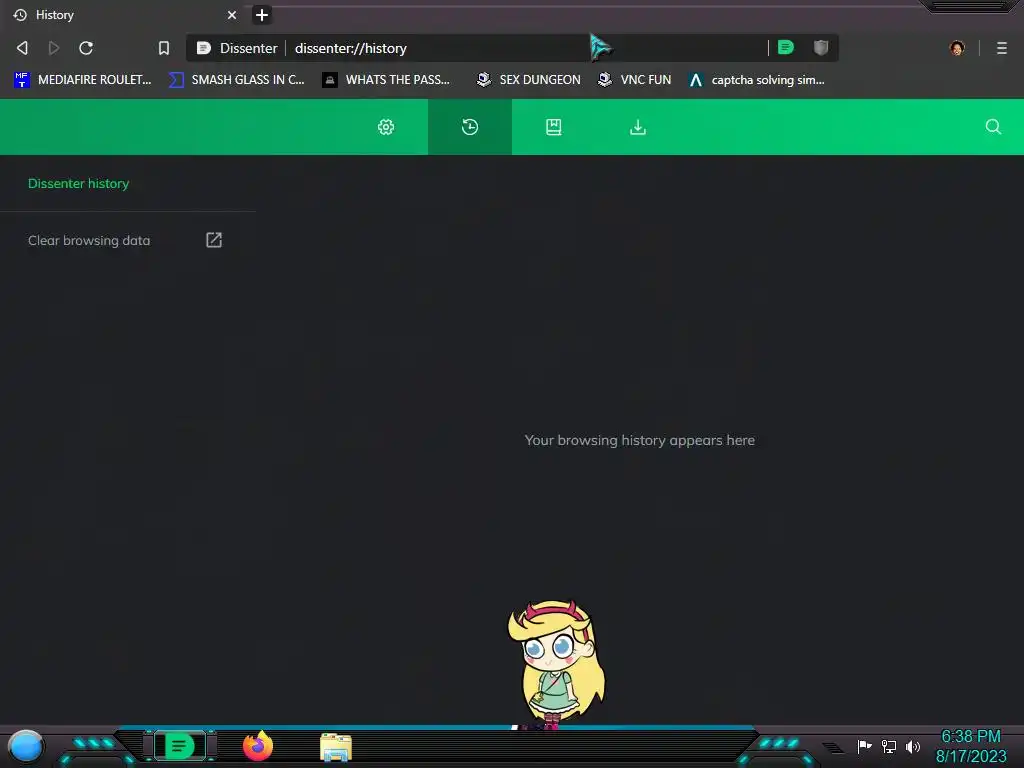Click Clear browsing data
This screenshot has height=768, width=1024.
pos(89,240)
